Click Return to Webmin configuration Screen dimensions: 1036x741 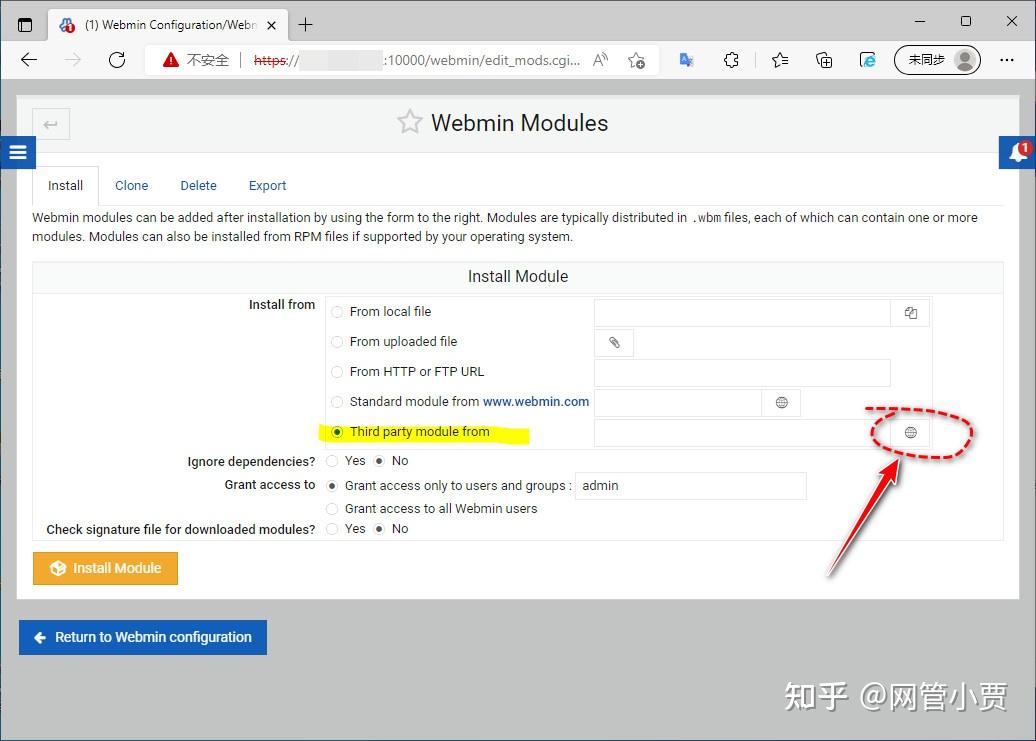(x=142, y=637)
